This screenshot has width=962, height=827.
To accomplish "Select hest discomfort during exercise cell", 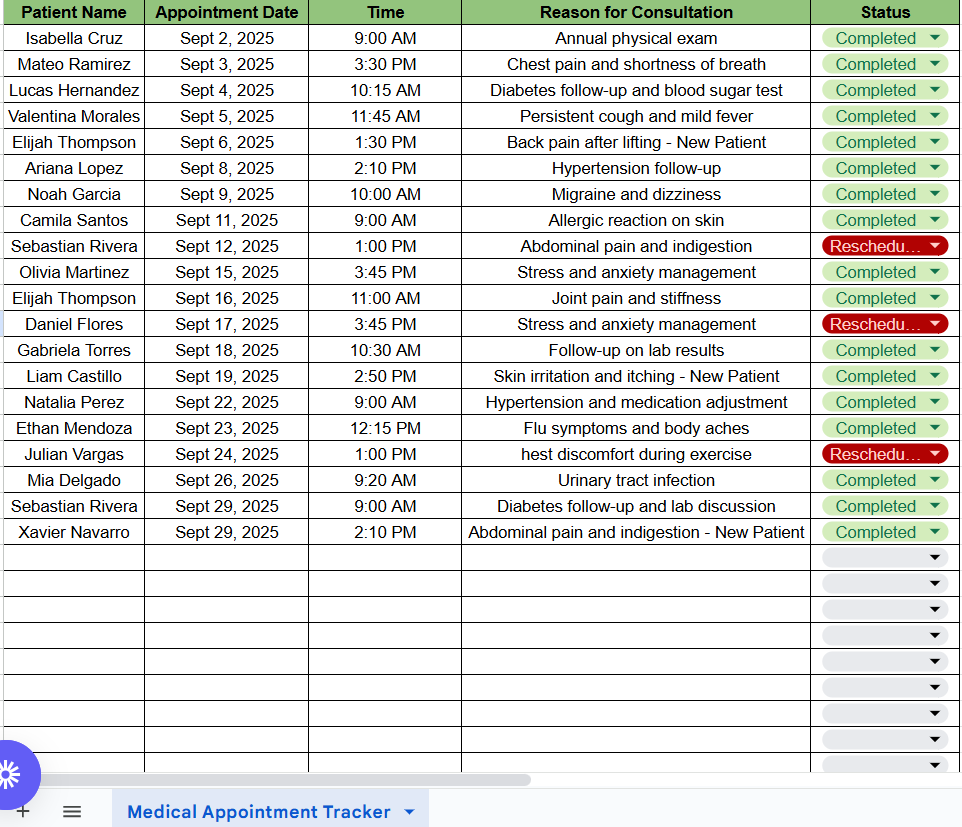I will 636,454.
